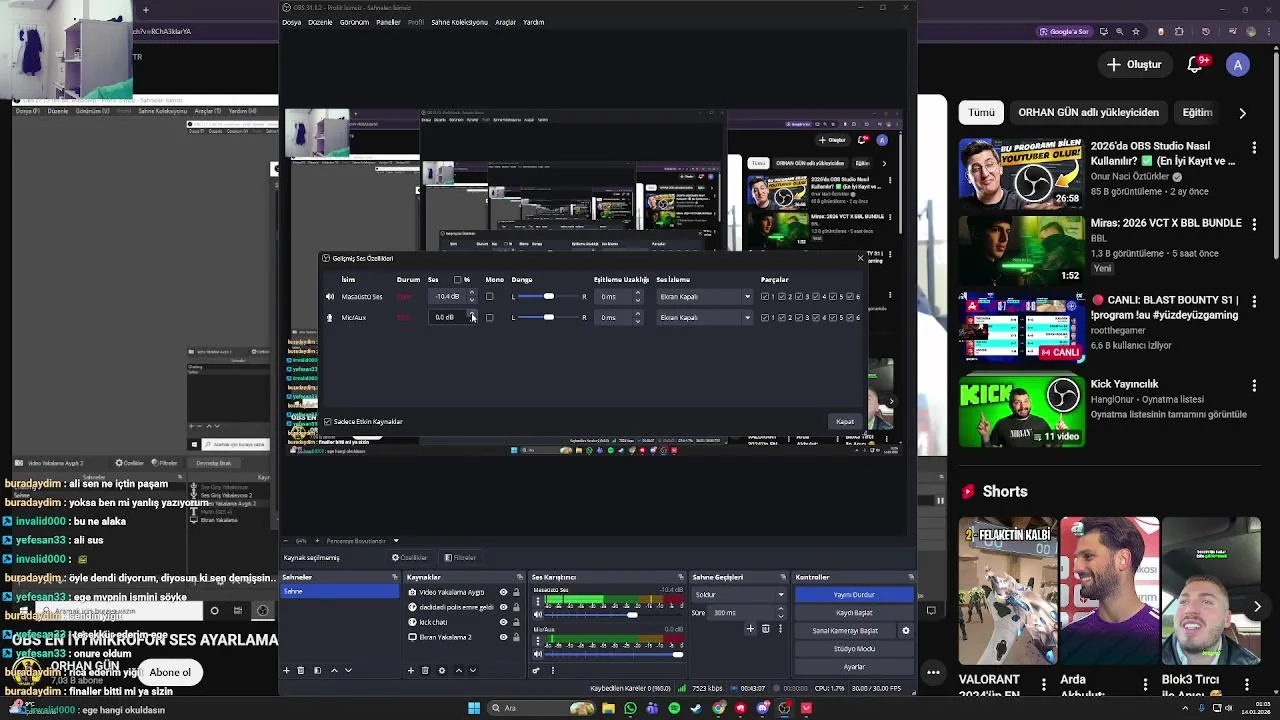Open YouTube notifications bell
The height and width of the screenshot is (720, 1280).
coord(1195,65)
